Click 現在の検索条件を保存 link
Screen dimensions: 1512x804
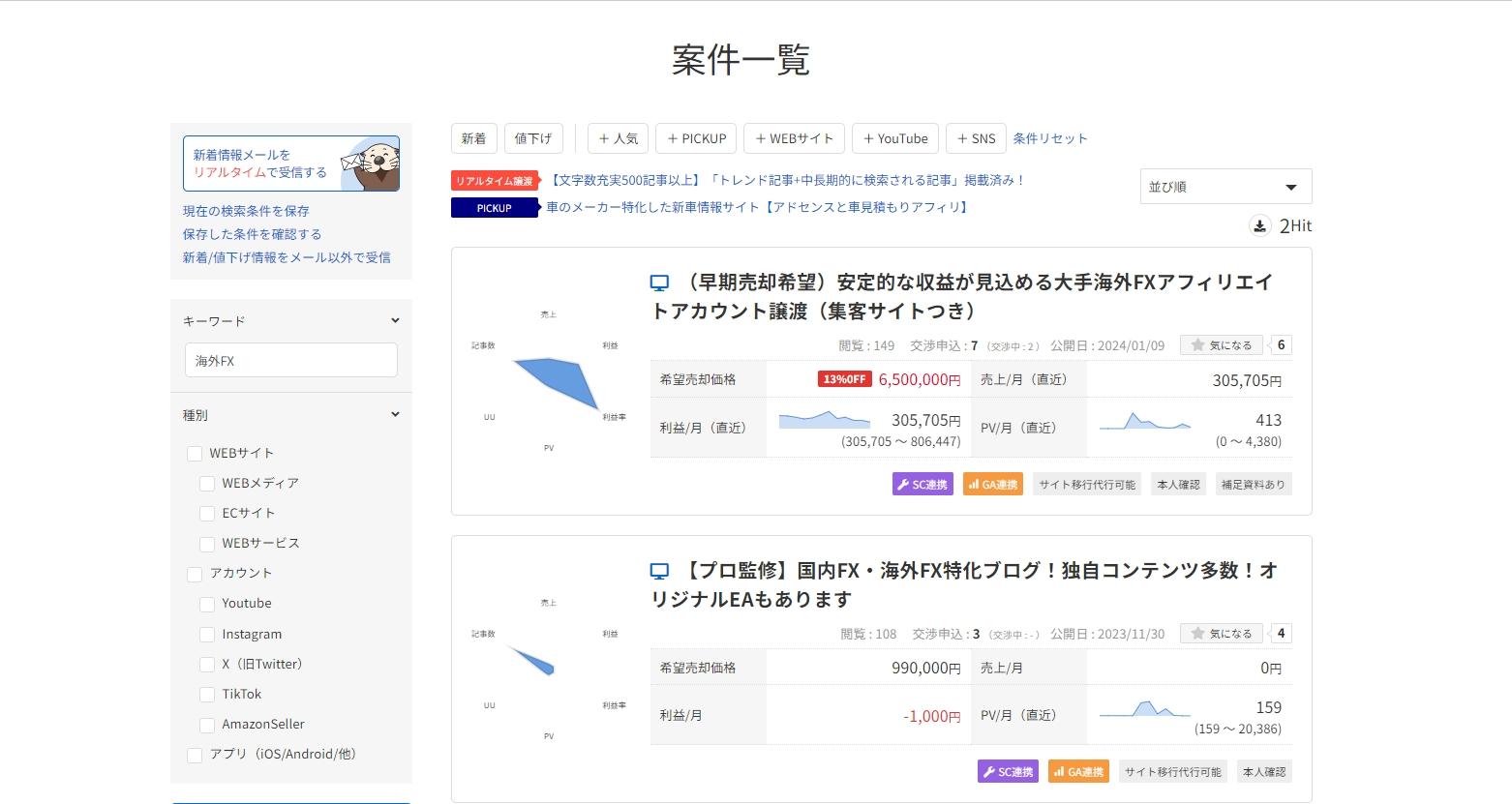coord(246,211)
